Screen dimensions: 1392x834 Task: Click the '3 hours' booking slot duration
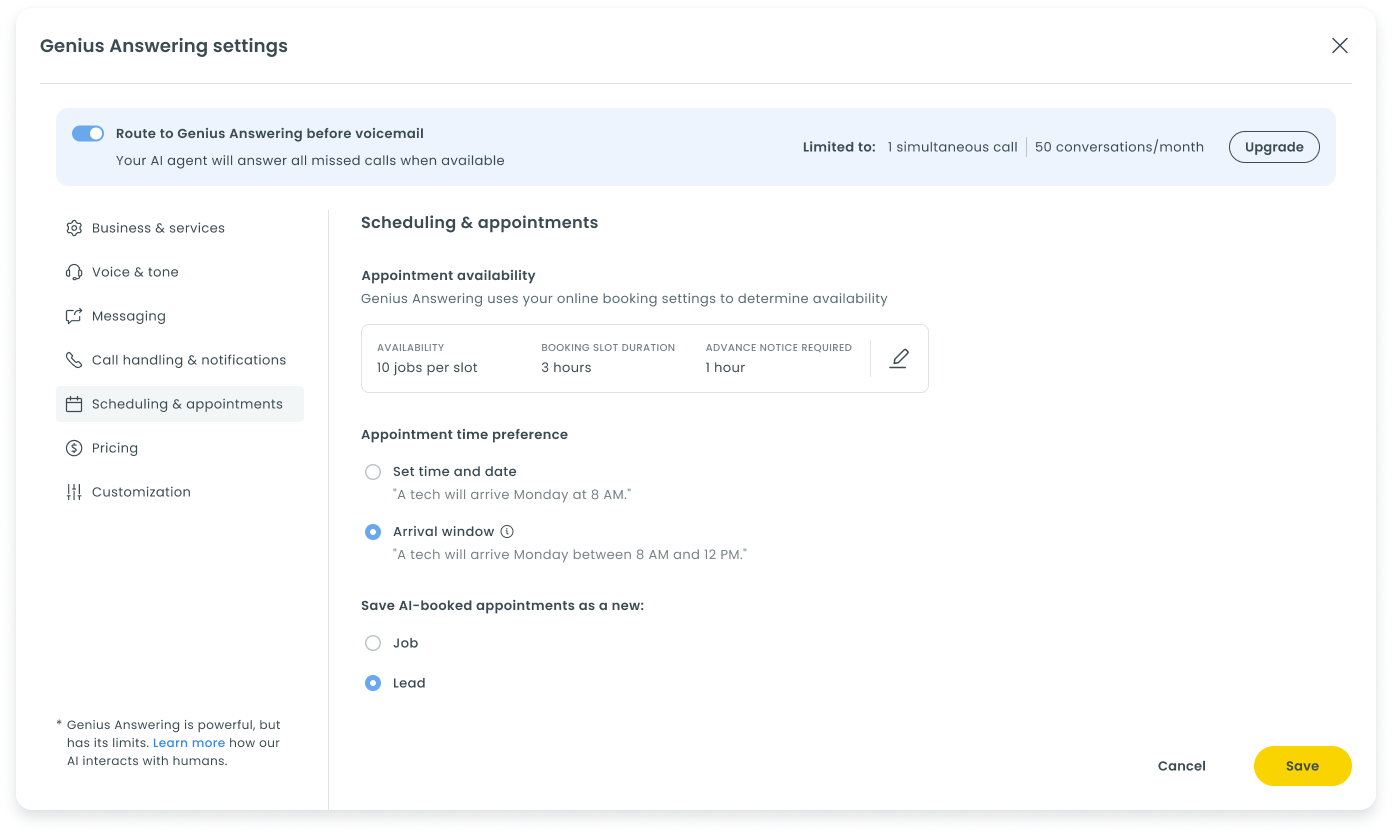click(566, 368)
